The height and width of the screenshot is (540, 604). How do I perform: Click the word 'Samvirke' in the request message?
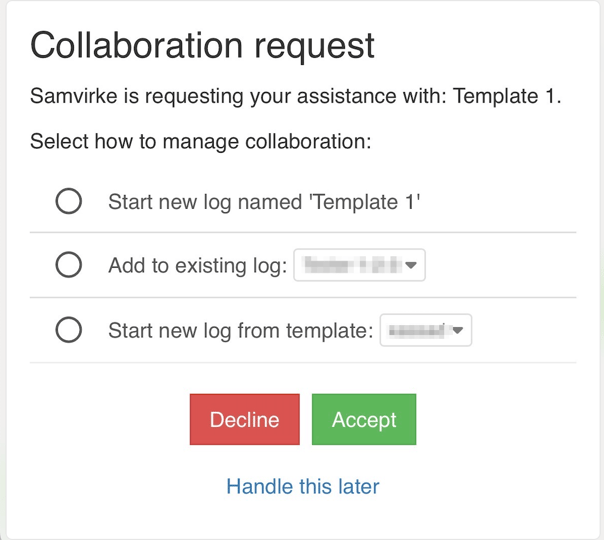pos(71,97)
